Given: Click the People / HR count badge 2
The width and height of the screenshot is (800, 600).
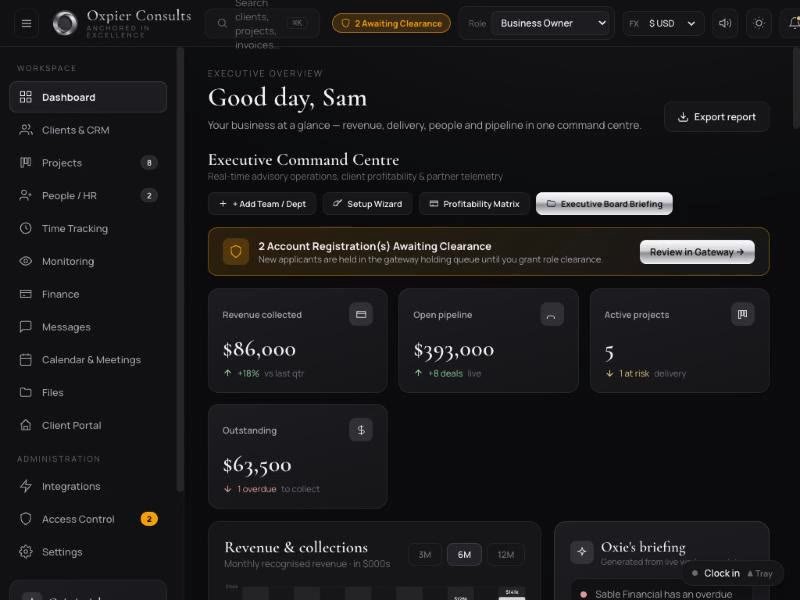Looking at the screenshot, I should [149, 195].
